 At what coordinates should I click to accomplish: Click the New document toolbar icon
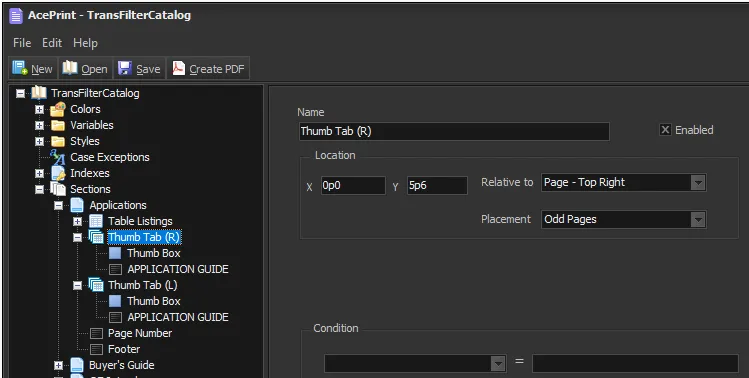pos(20,68)
